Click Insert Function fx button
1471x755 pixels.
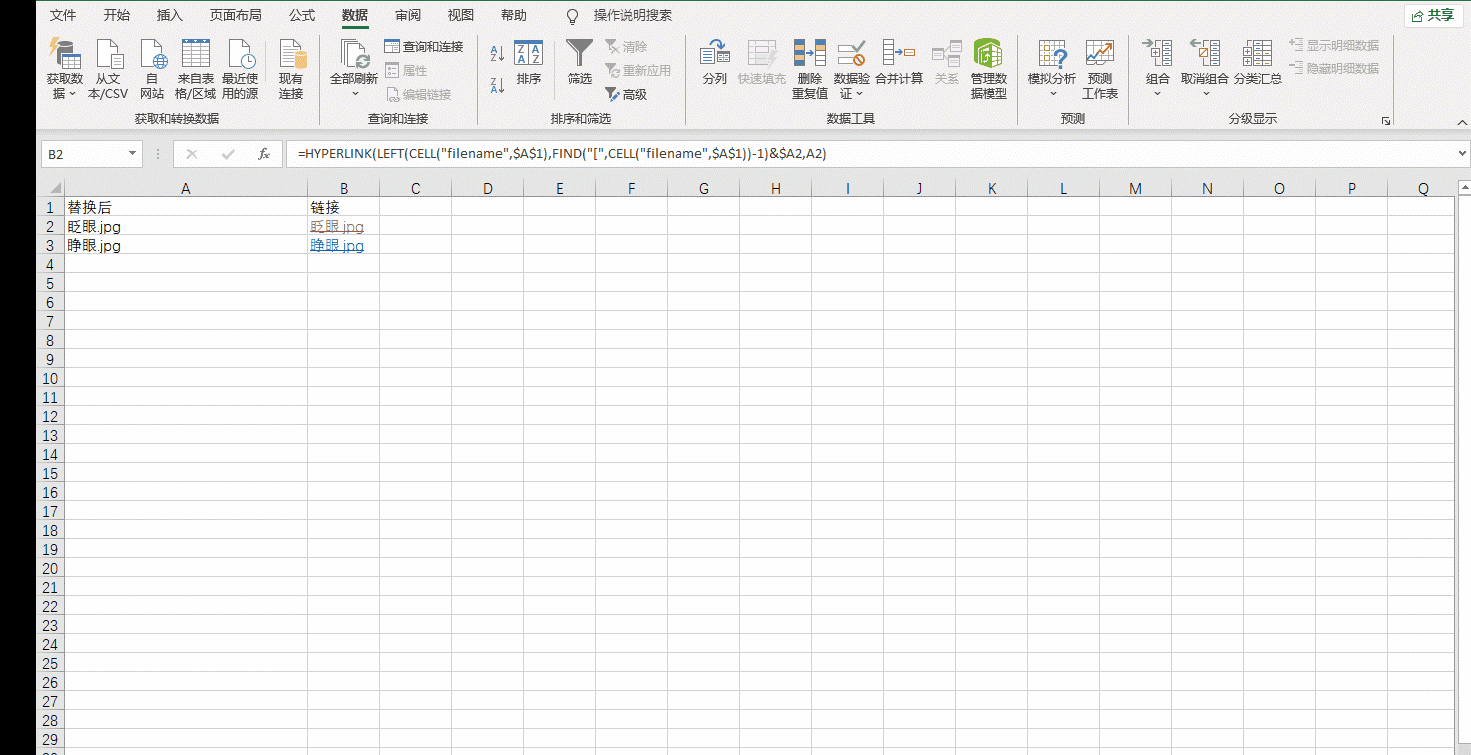264,154
